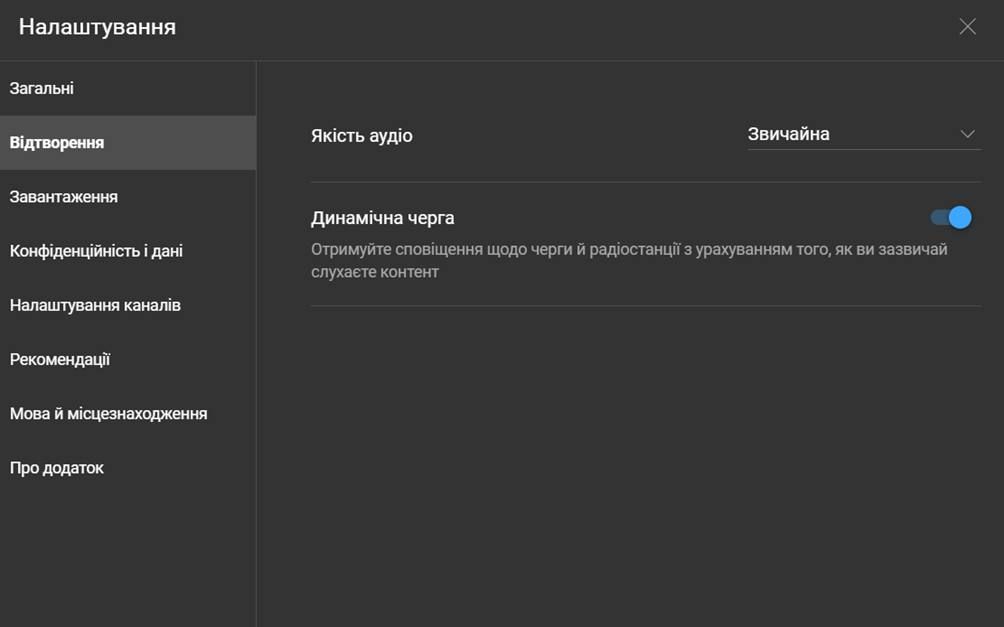Click the blue knob of Динамічна черга switch
Screen dimensions: 1004x627
click(x=960, y=217)
